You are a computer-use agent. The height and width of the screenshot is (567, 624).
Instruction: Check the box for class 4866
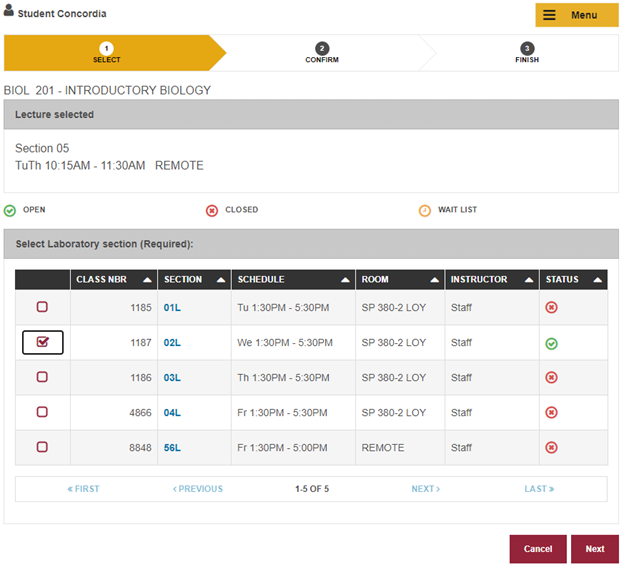42,412
